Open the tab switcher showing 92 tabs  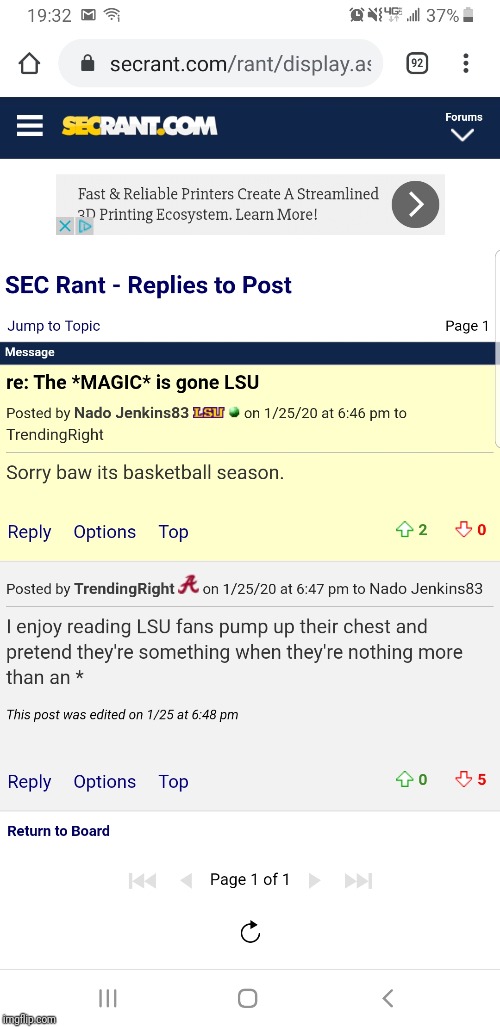point(417,64)
